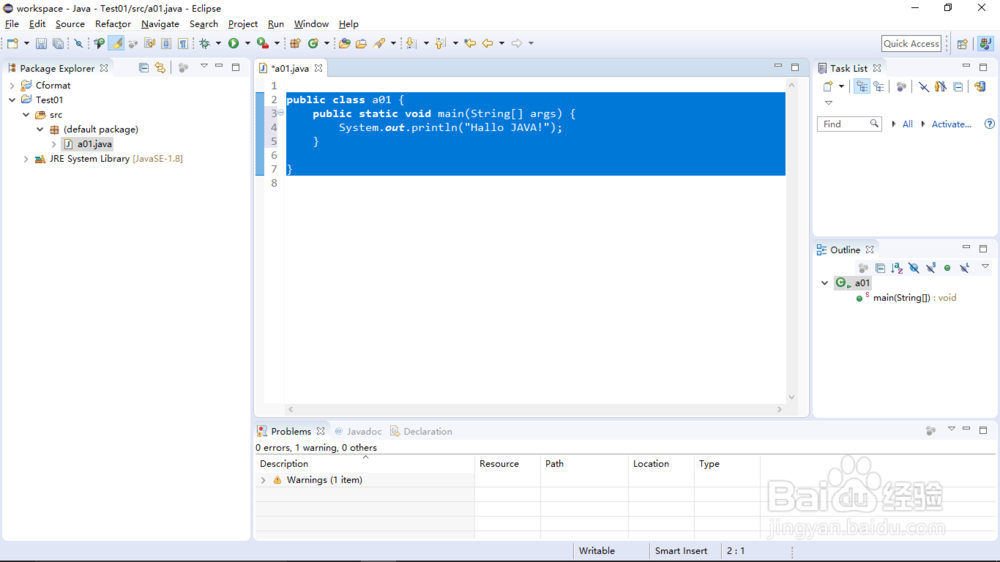The image size is (1000, 562).
Task: Expand the JRE System Library node
Action: (26, 159)
